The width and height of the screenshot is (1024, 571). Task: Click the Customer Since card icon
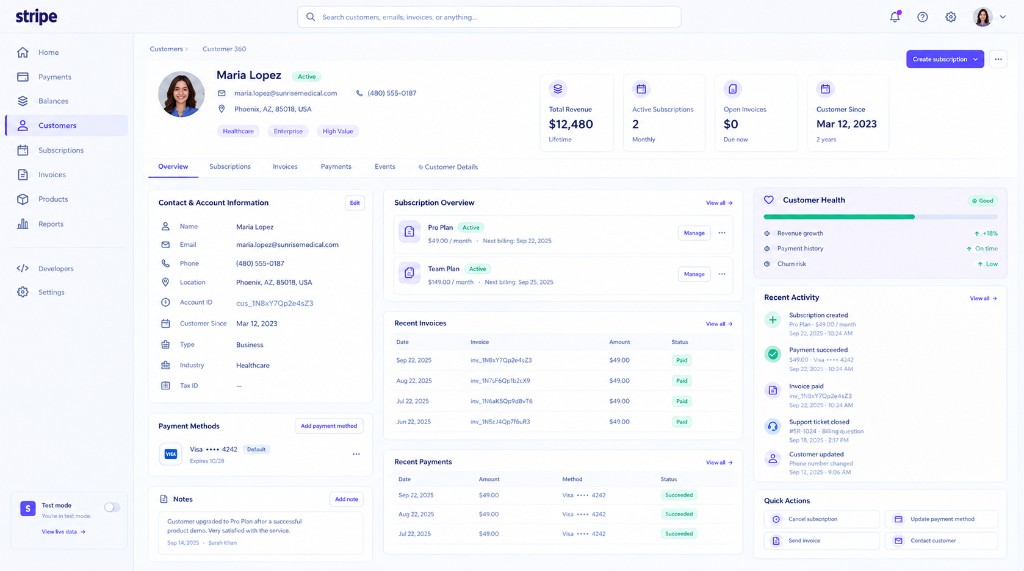825,89
